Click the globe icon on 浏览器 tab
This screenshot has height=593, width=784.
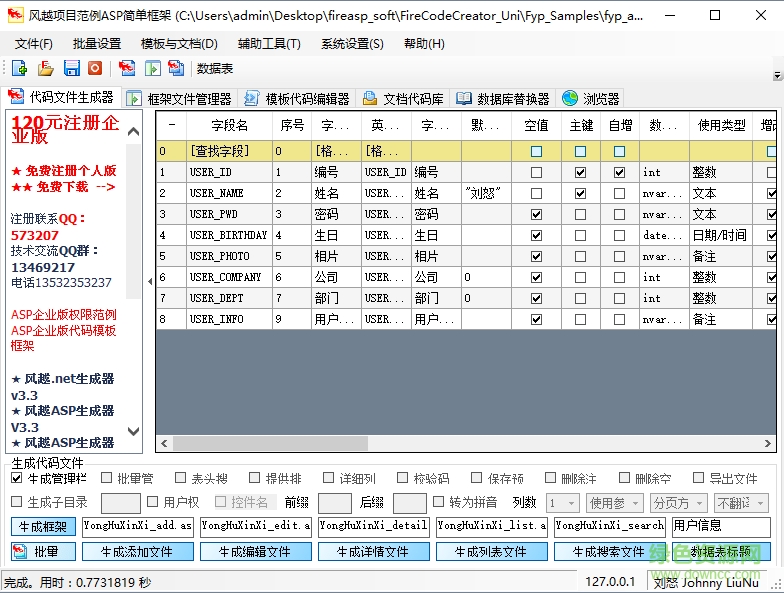570,98
